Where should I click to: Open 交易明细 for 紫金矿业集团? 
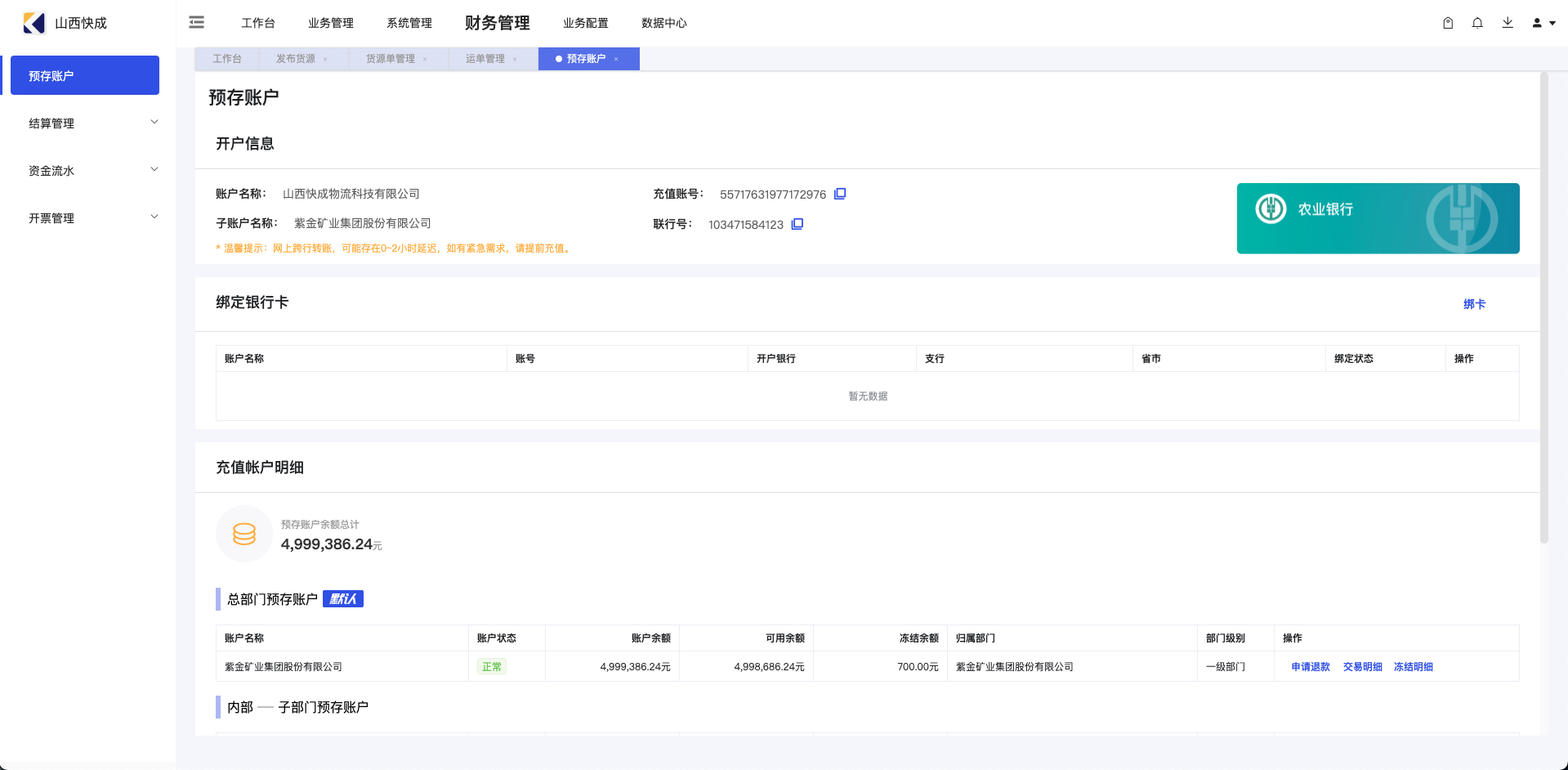(x=1363, y=667)
